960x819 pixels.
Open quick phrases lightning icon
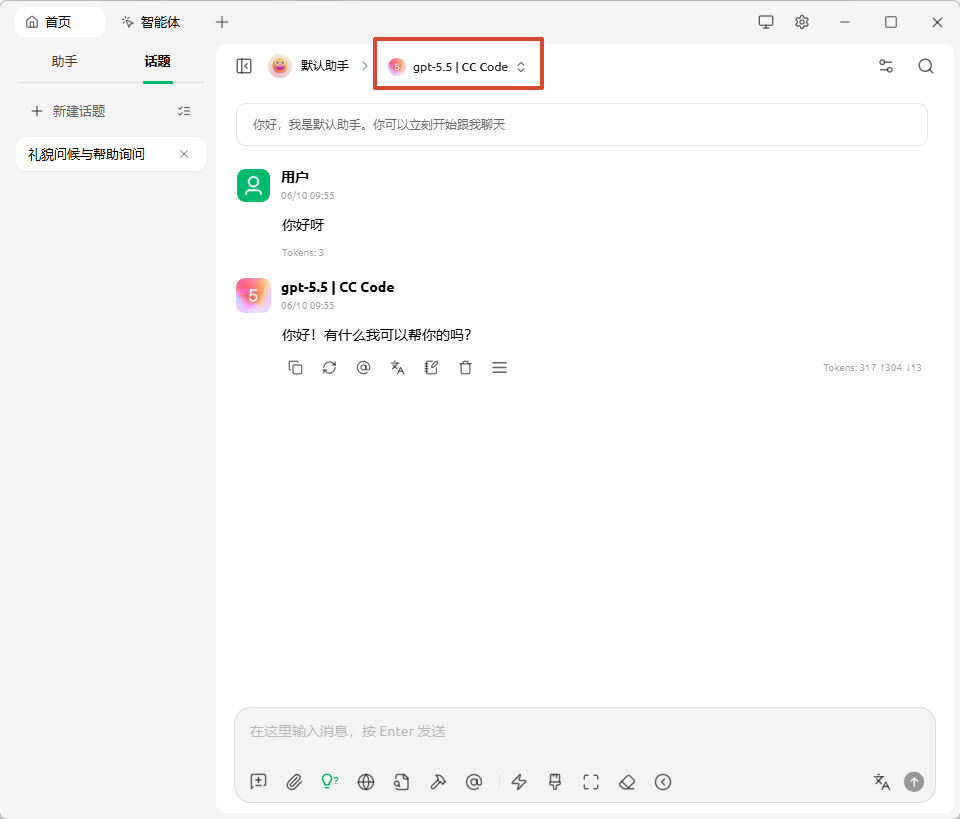[519, 782]
